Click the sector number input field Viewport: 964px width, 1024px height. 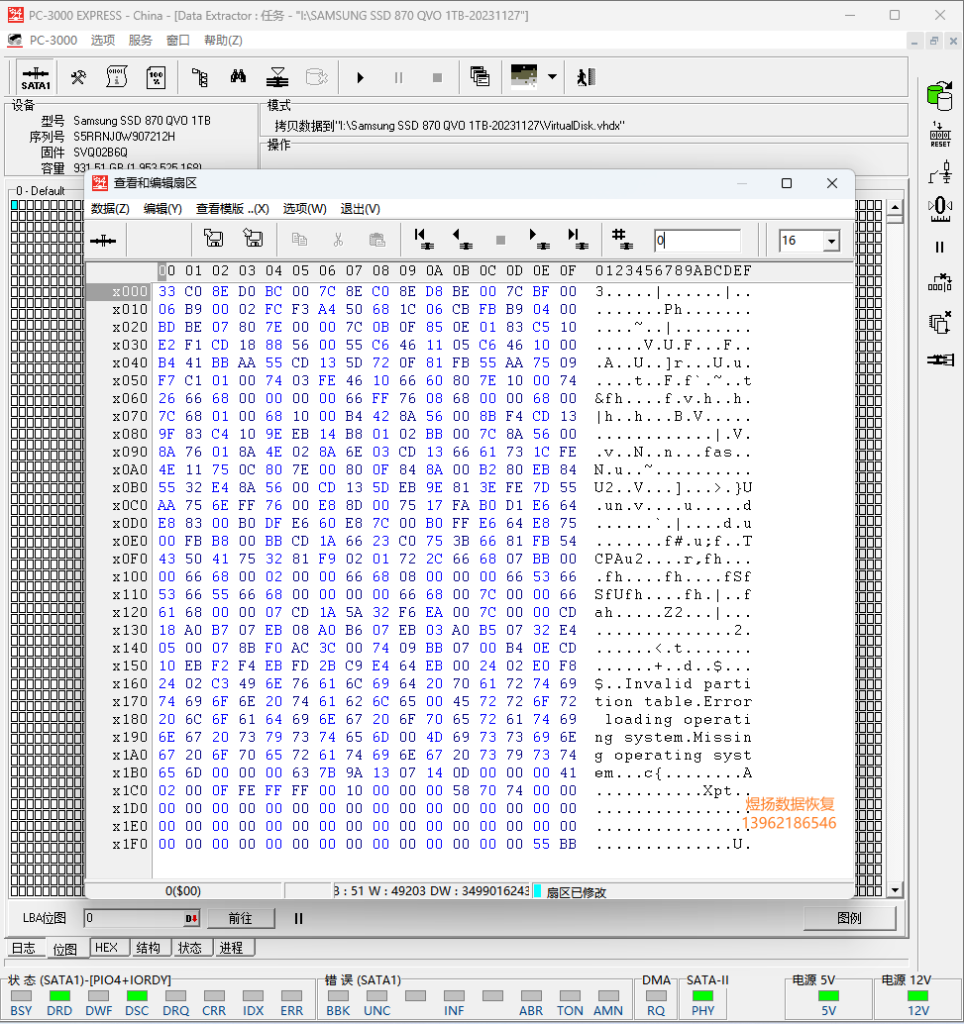tap(697, 241)
